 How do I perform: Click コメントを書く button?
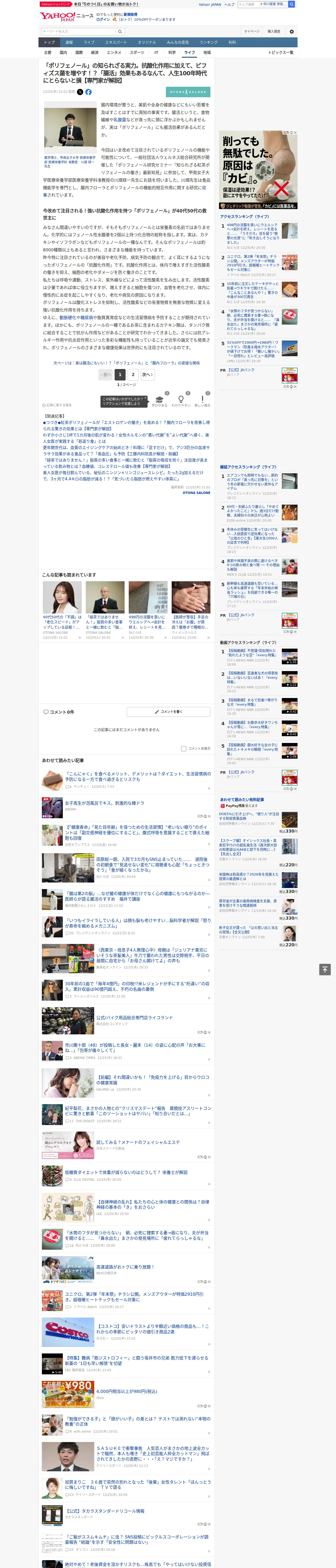pos(168,712)
